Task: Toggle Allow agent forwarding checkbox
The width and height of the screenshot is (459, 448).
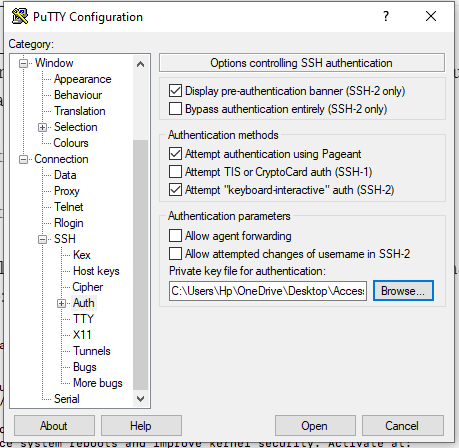Action: point(175,235)
